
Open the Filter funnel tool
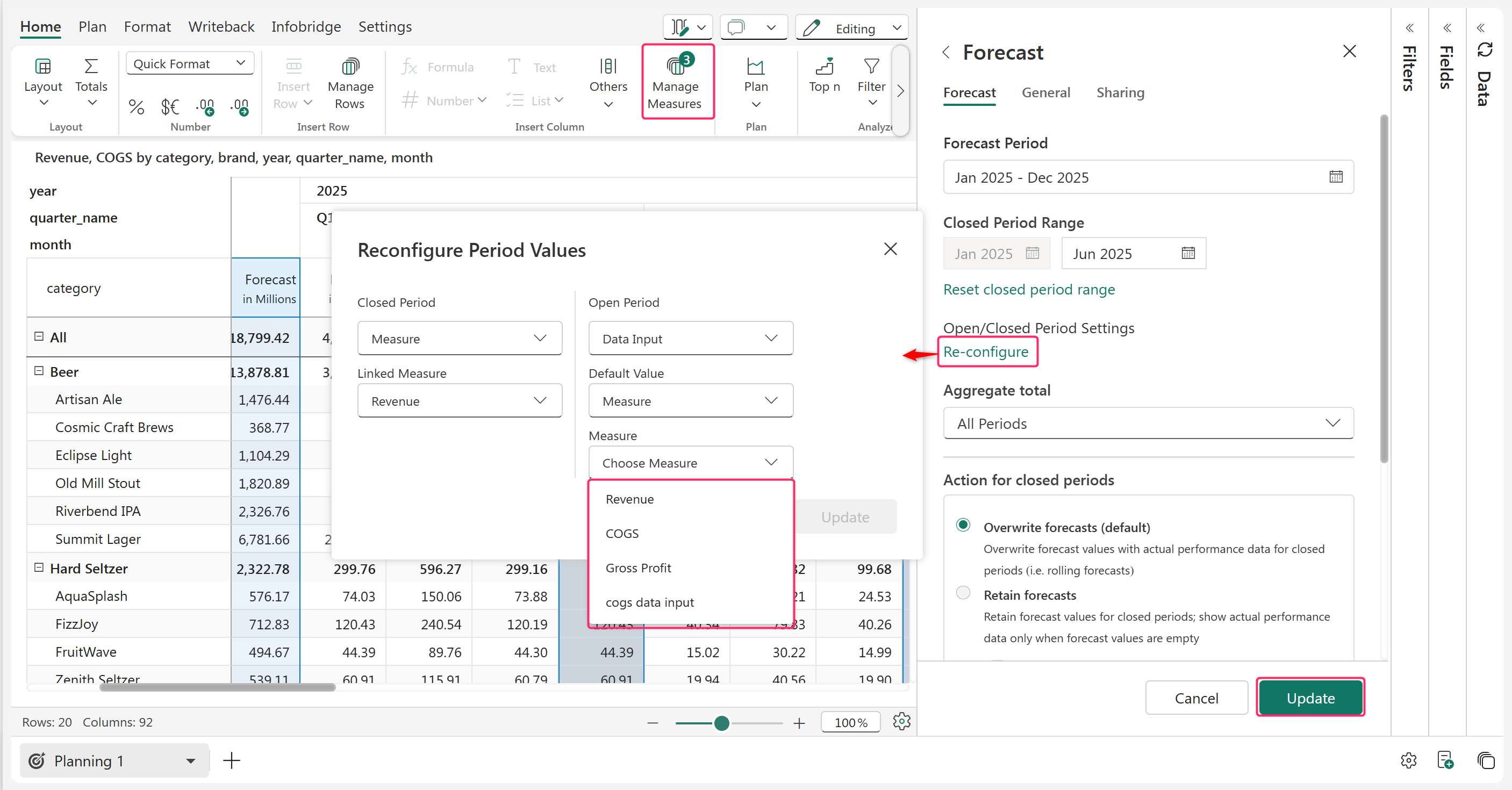[x=871, y=66]
